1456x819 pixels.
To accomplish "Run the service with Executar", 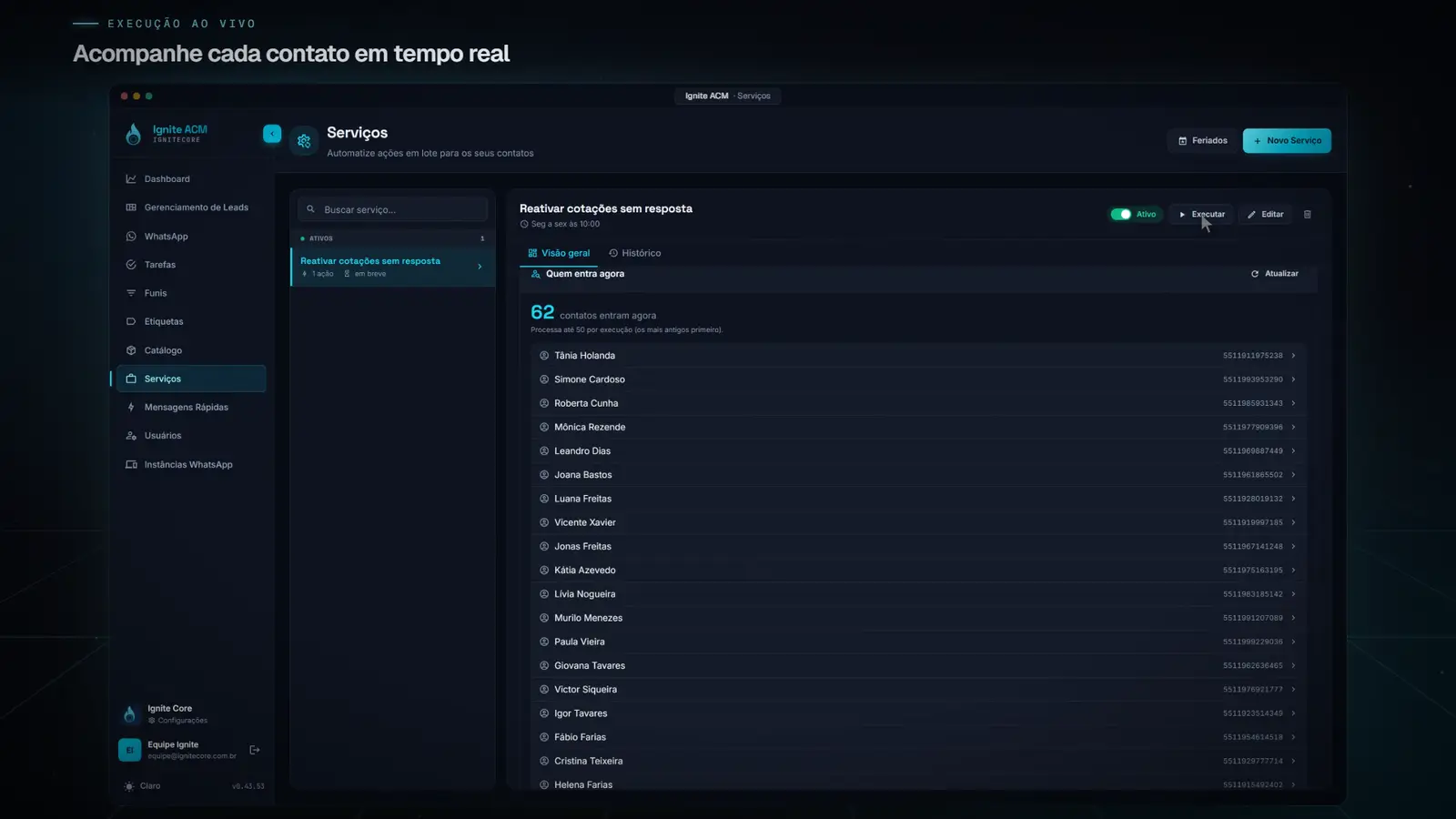I will click(1201, 215).
